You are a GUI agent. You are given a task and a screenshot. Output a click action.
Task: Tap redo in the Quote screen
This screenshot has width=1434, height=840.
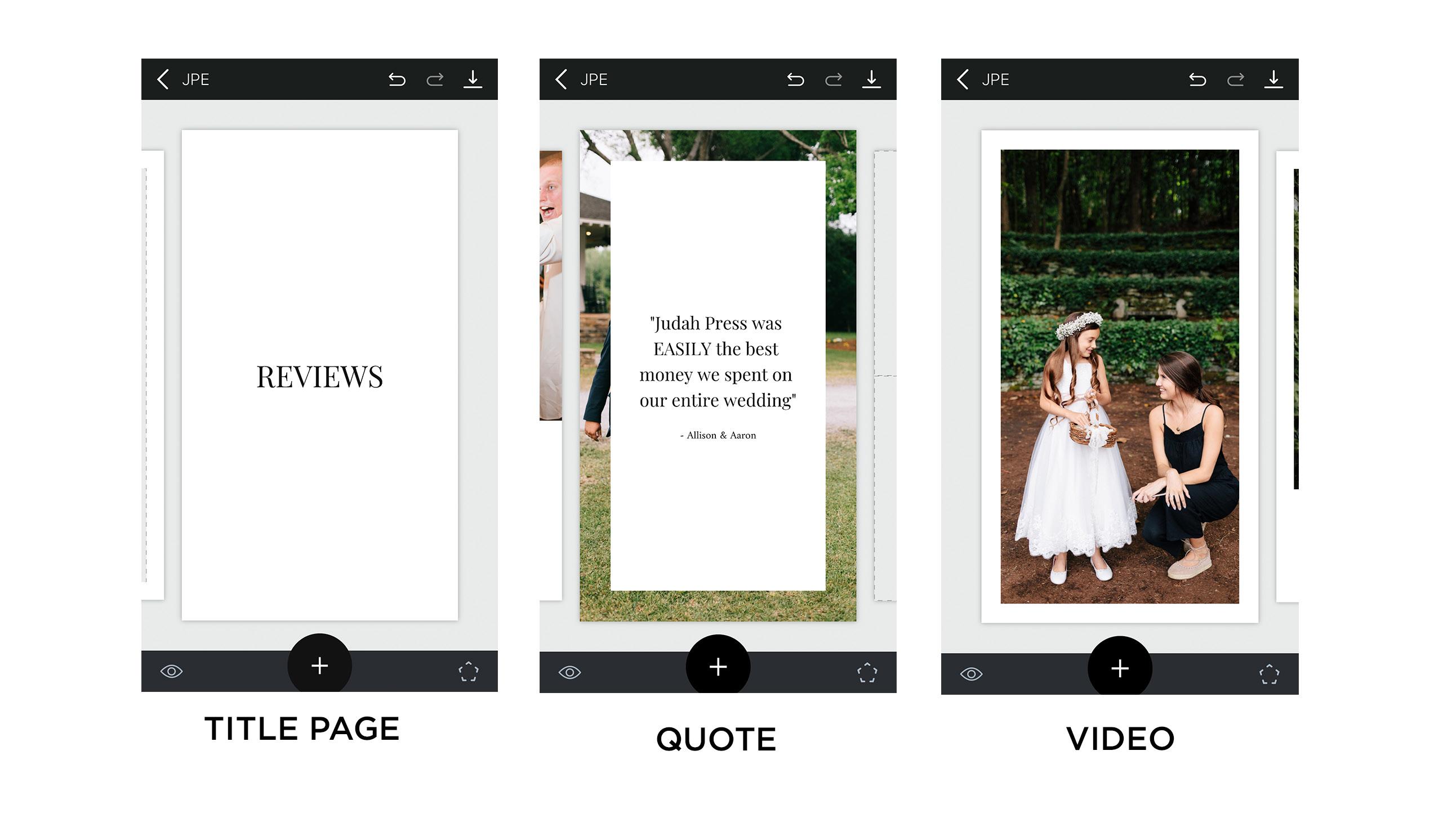coord(834,79)
